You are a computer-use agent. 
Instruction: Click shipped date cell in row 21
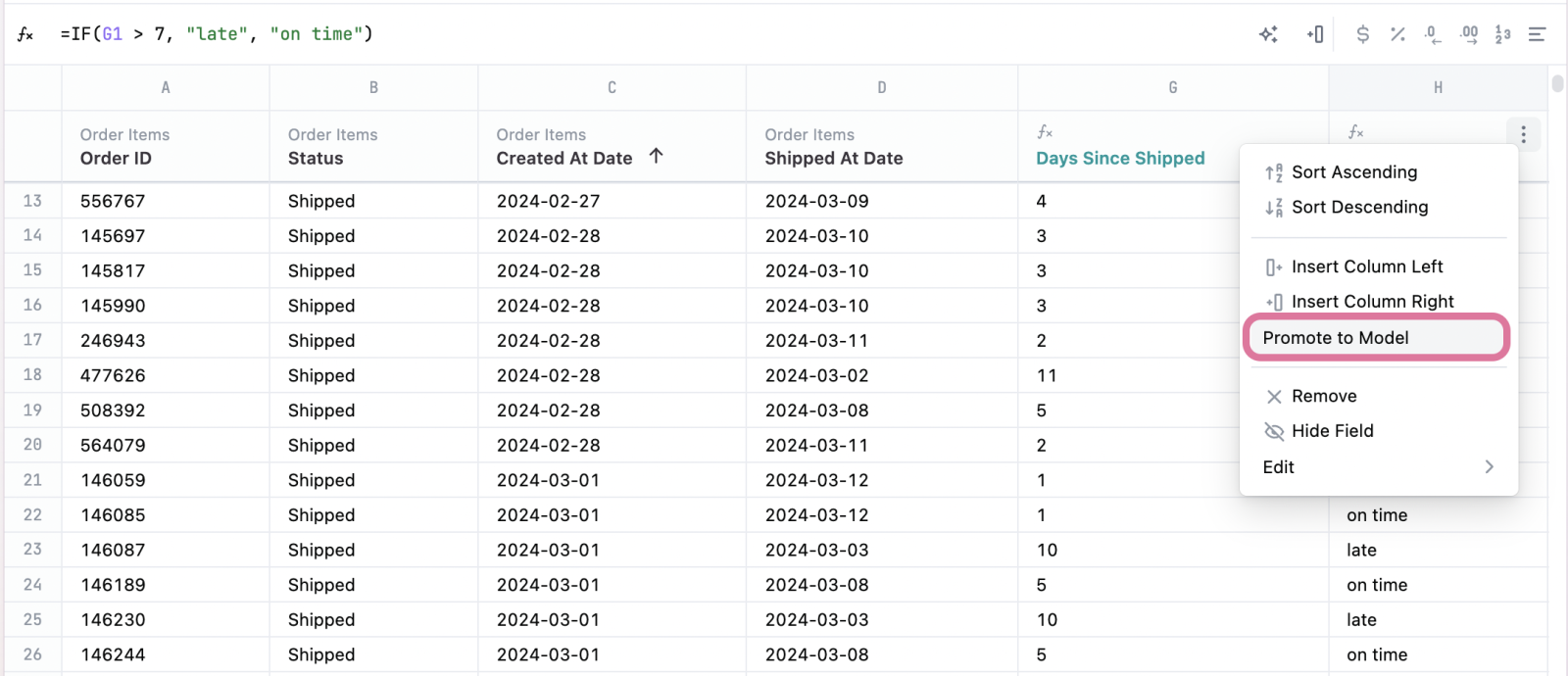882,480
